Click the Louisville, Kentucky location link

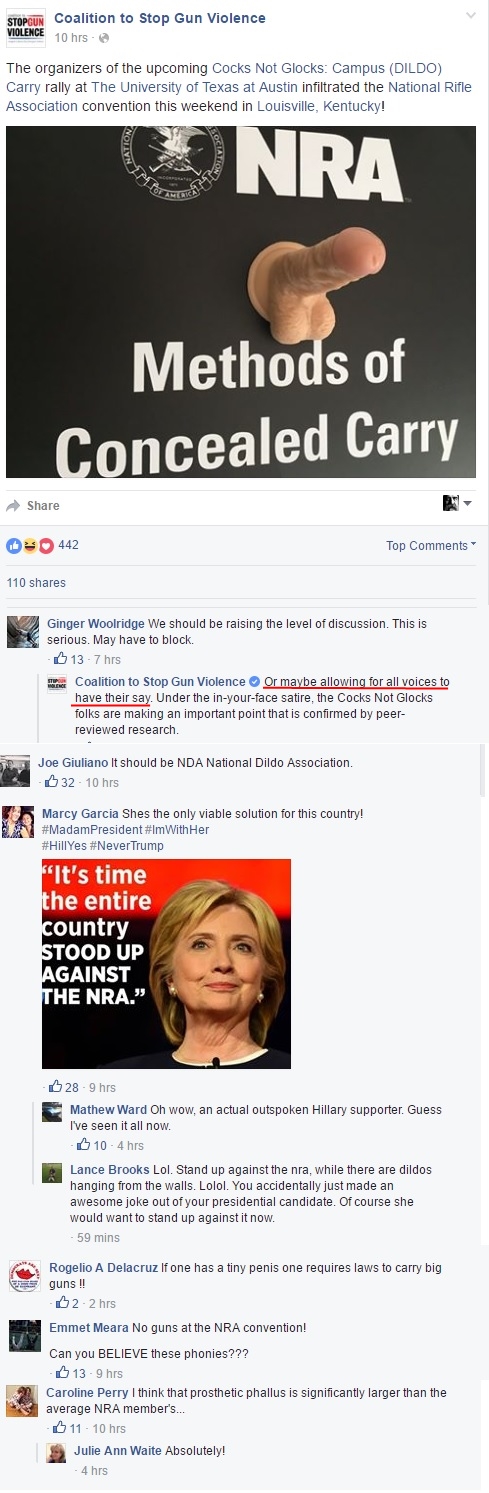pyautogui.click(x=315, y=105)
